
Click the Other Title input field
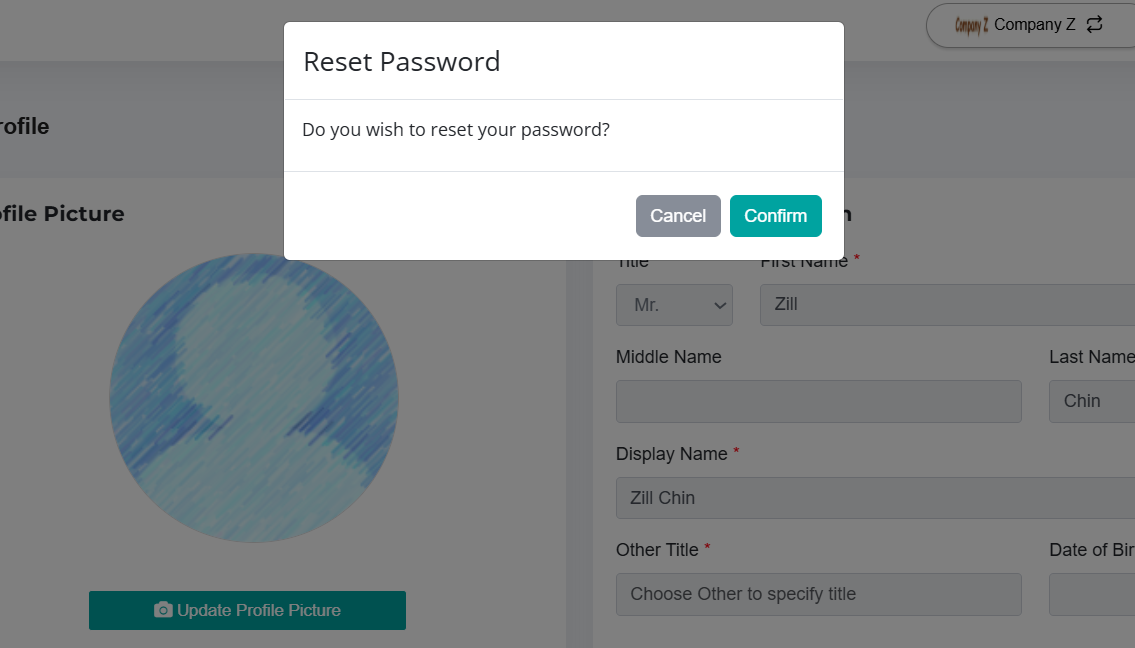click(x=819, y=594)
